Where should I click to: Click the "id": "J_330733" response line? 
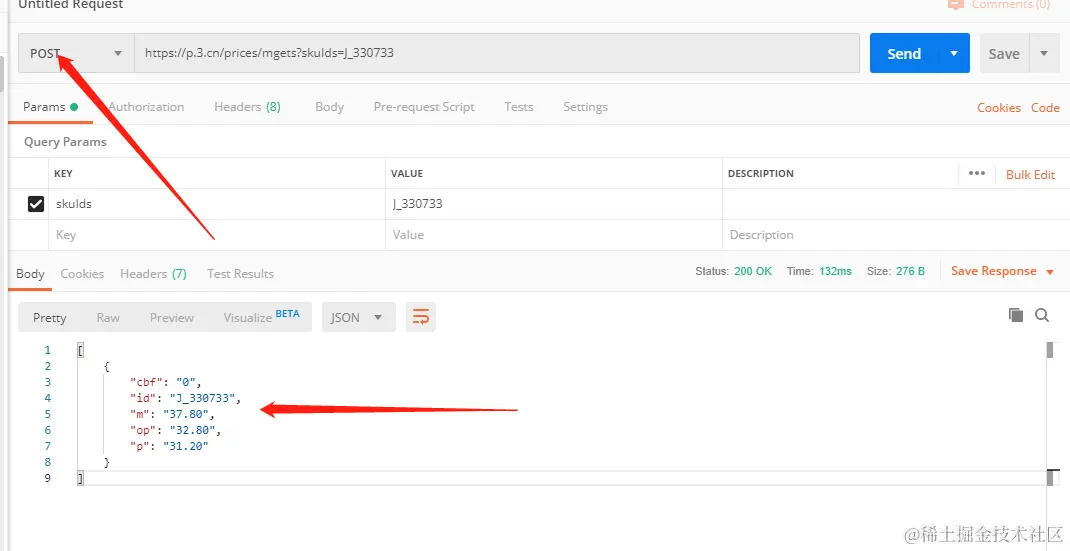pyautogui.click(x=186, y=398)
